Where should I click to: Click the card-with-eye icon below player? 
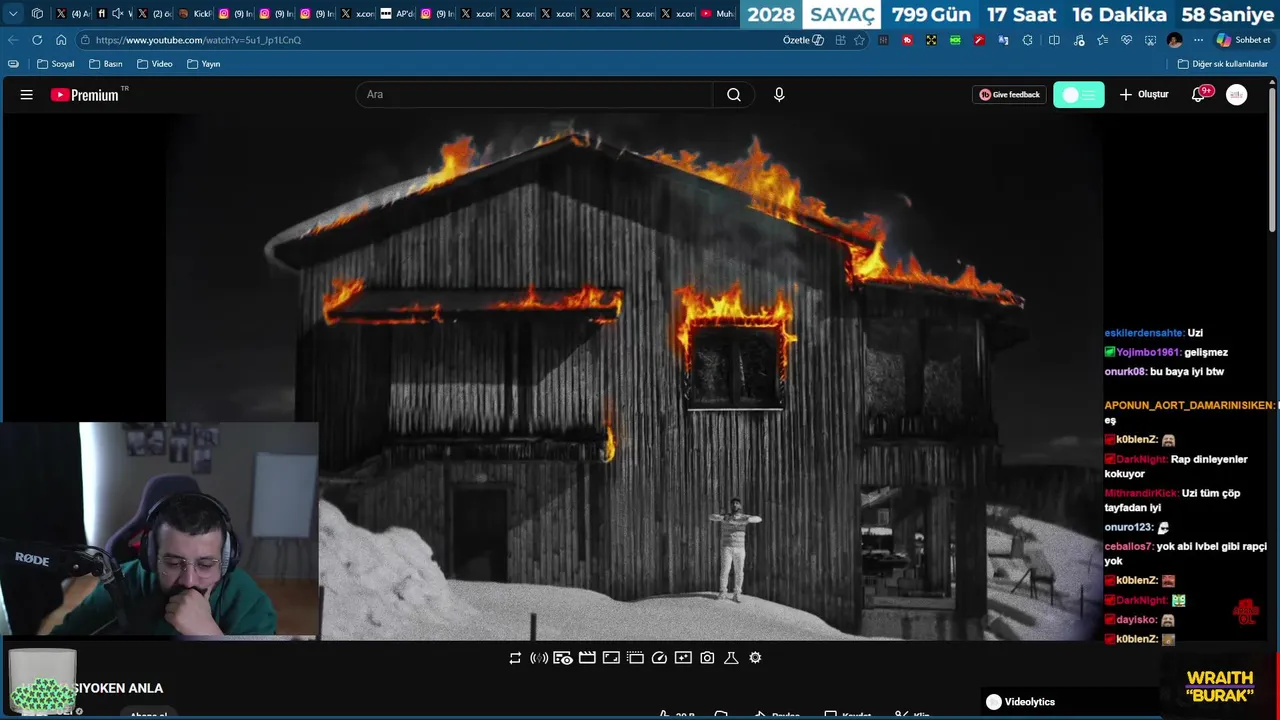tap(563, 658)
